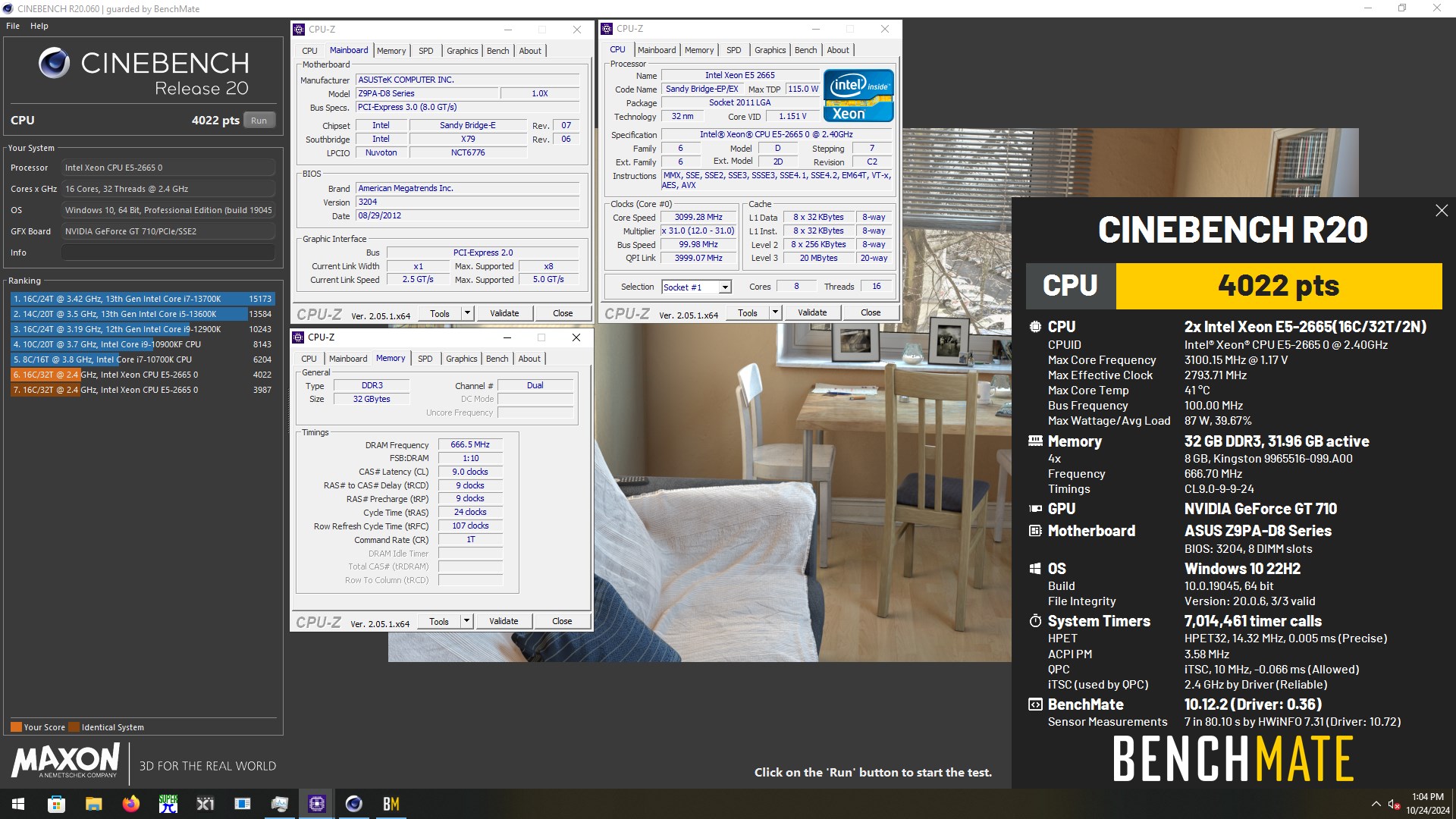Click Validate in the CPU-Z processor window
1456x819 pixels.
coord(812,312)
